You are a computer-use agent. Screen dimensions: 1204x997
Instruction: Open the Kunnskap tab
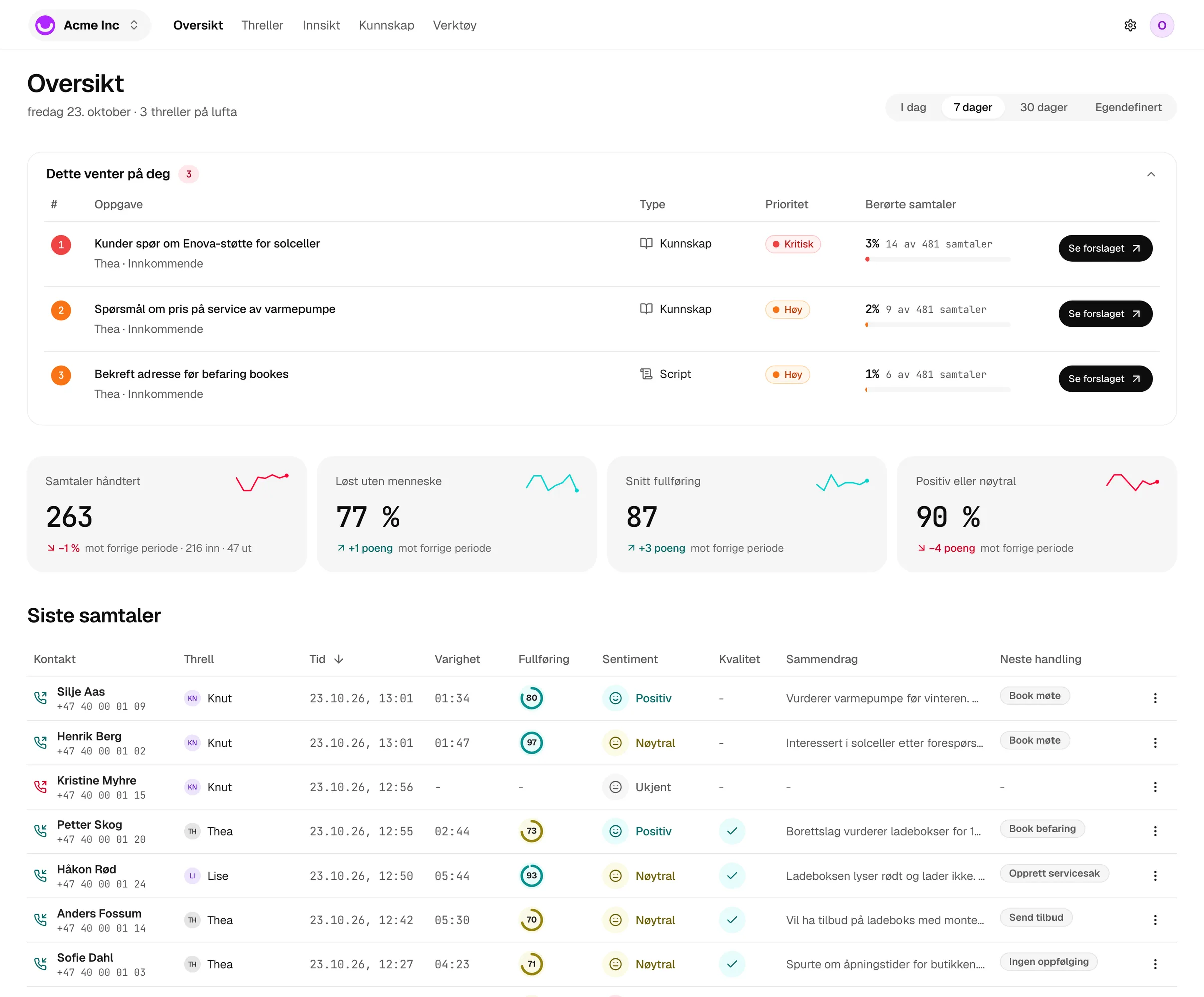(x=386, y=25)
